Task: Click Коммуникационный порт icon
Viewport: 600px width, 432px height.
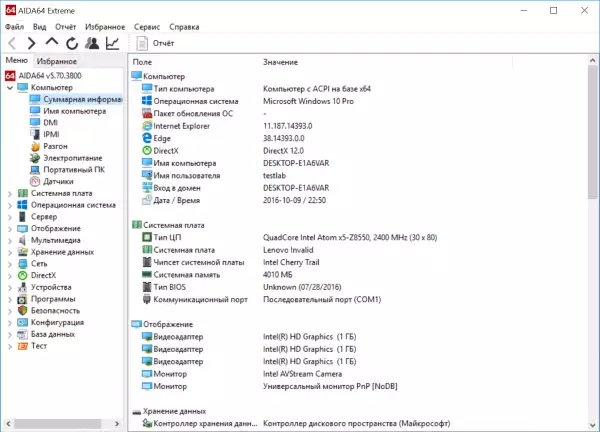Action: coord(147,299)
